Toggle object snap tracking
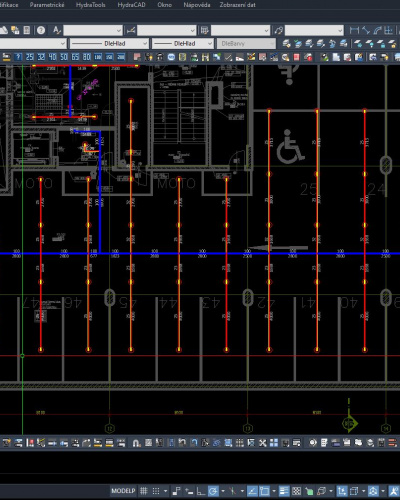The image size is (400, 500). click(x=252, y=491)
